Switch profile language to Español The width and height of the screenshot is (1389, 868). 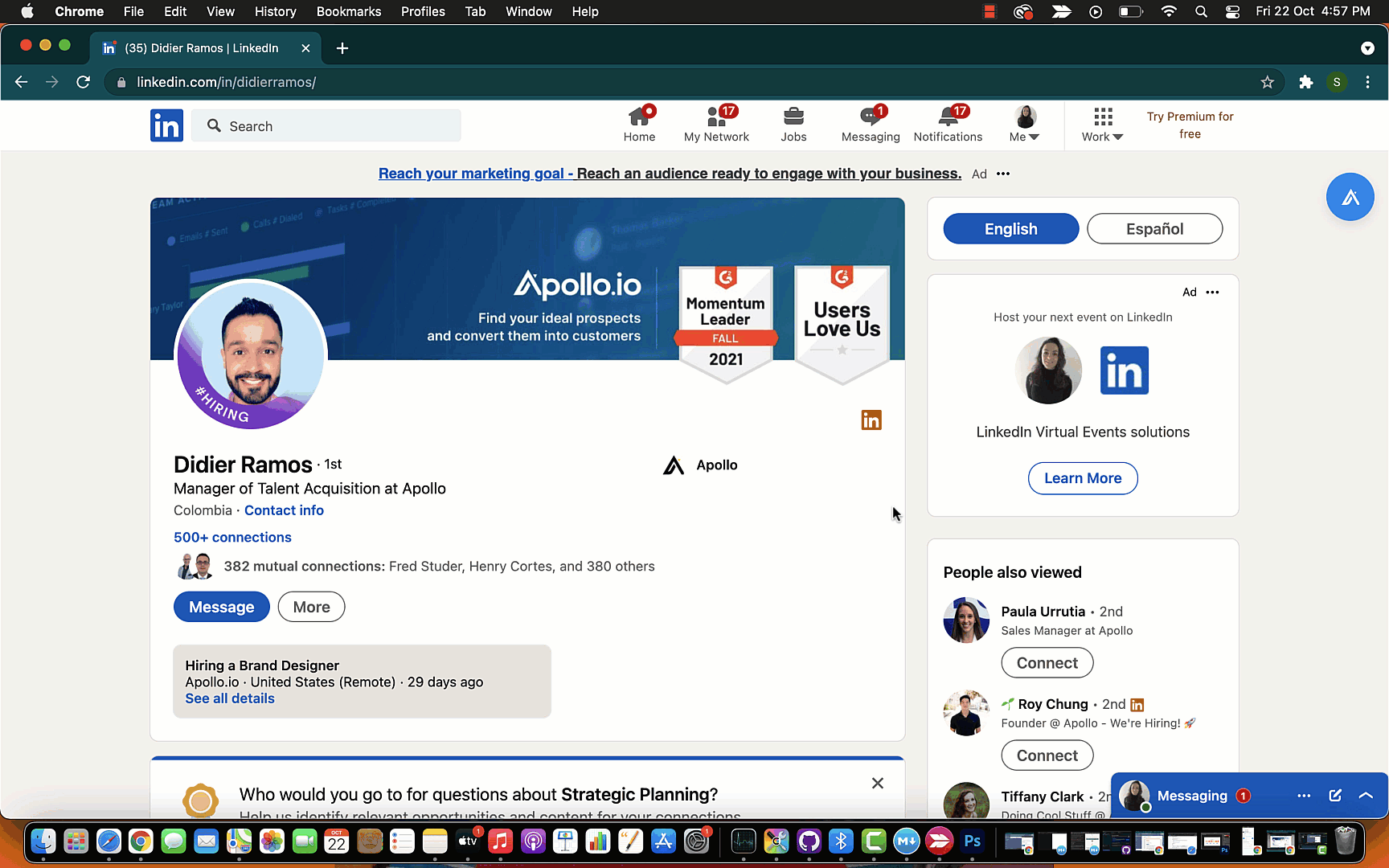tap(1154, 229)
